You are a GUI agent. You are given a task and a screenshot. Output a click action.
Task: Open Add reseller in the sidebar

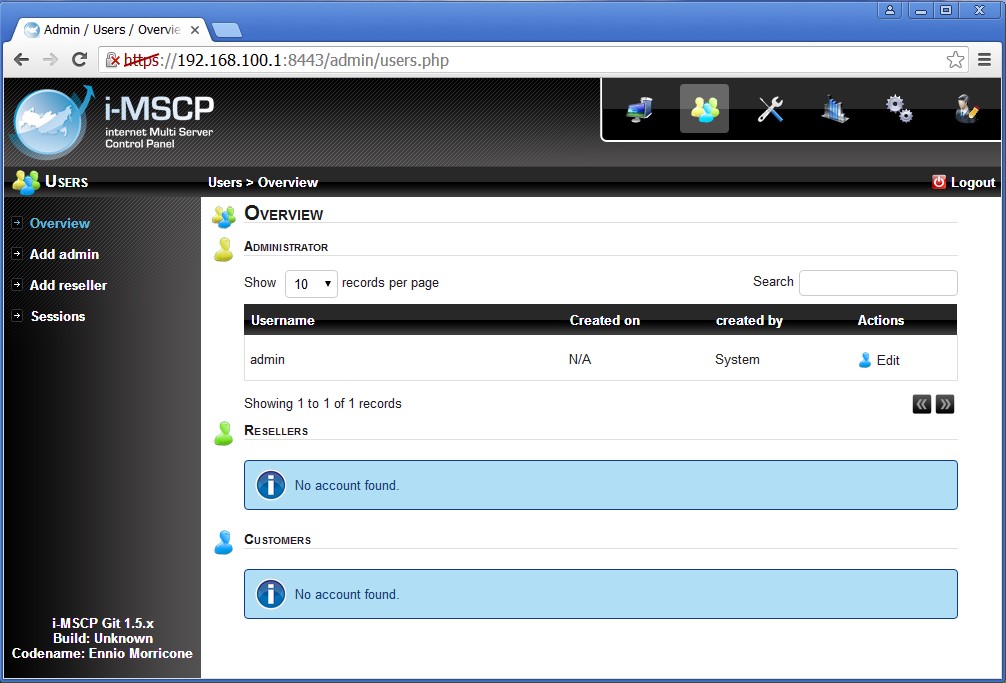(x=68, y=286)
